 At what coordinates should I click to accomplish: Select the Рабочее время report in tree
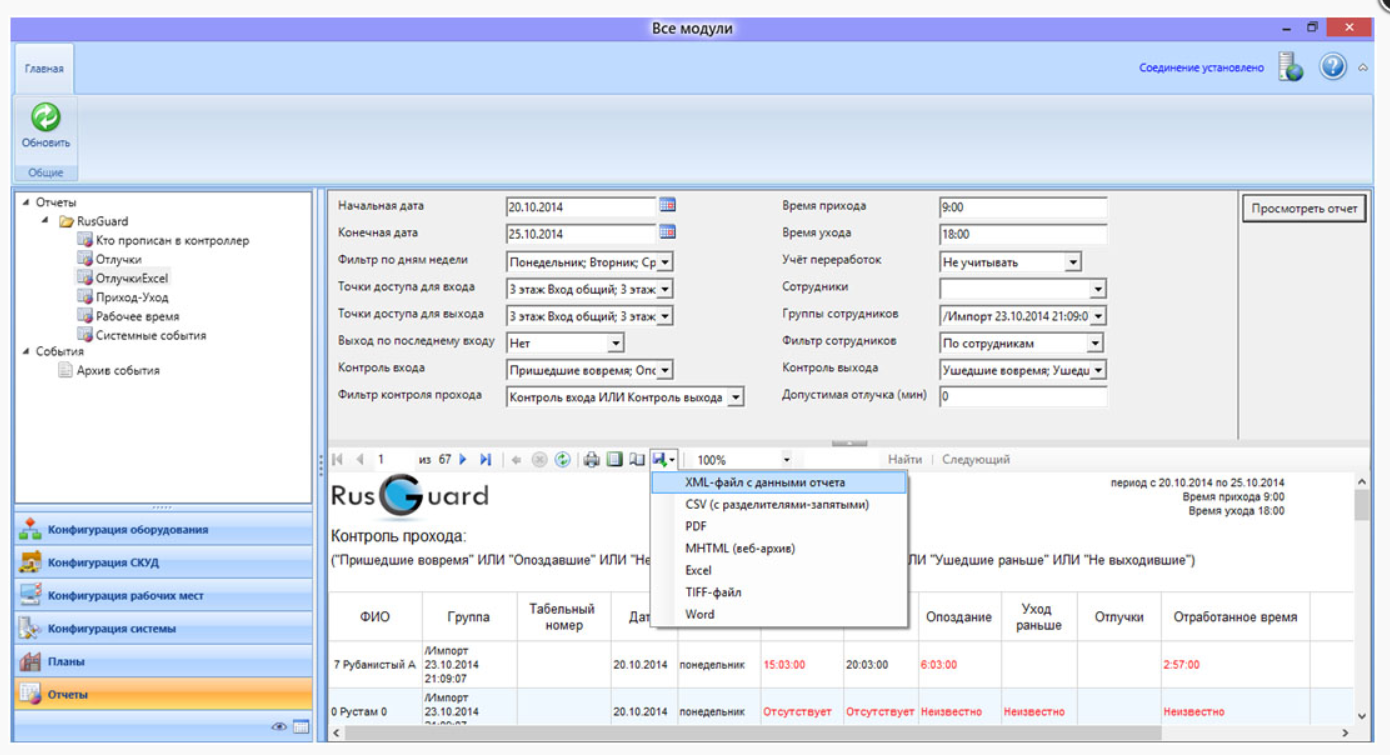(137, 316)
